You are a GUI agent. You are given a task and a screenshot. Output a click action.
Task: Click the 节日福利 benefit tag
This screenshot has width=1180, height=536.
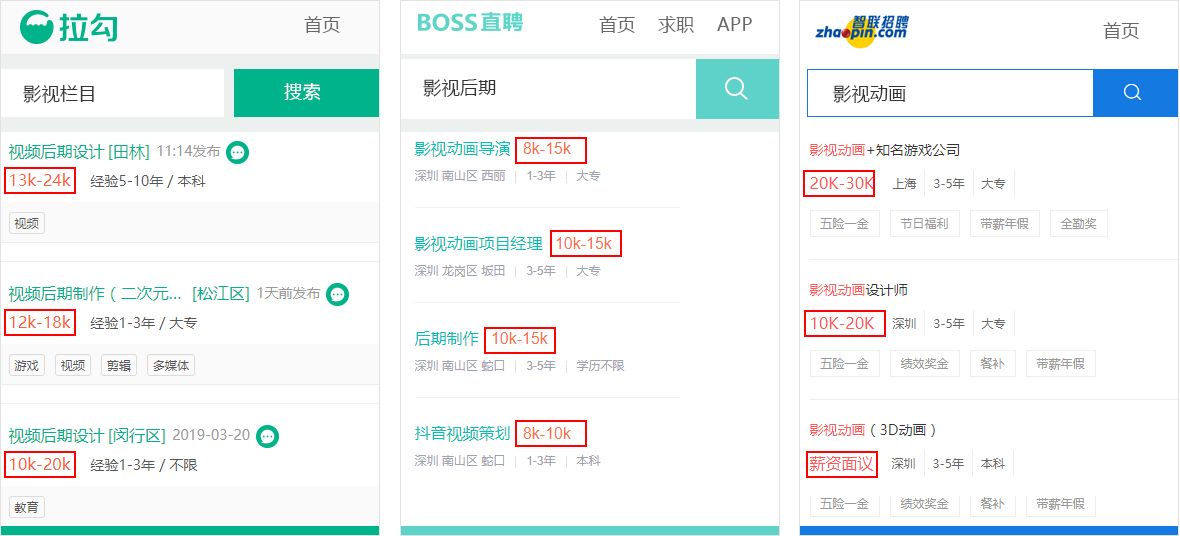pyautogui.click(x=924, y=224)
